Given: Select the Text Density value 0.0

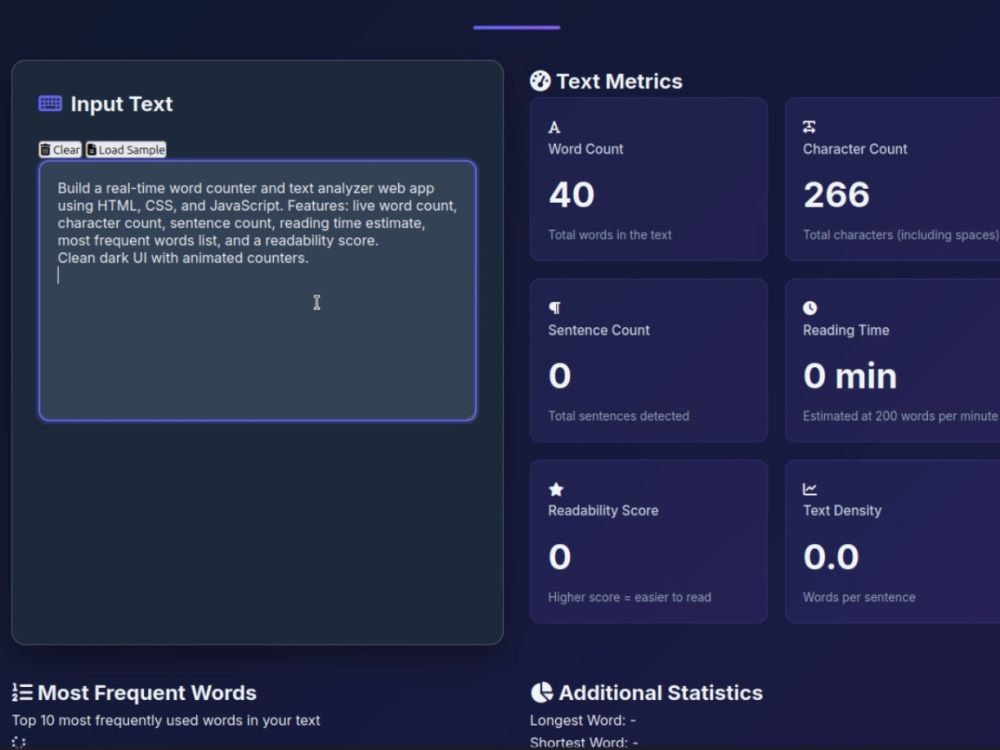Looking at the screenshot, I should [831, 557].
